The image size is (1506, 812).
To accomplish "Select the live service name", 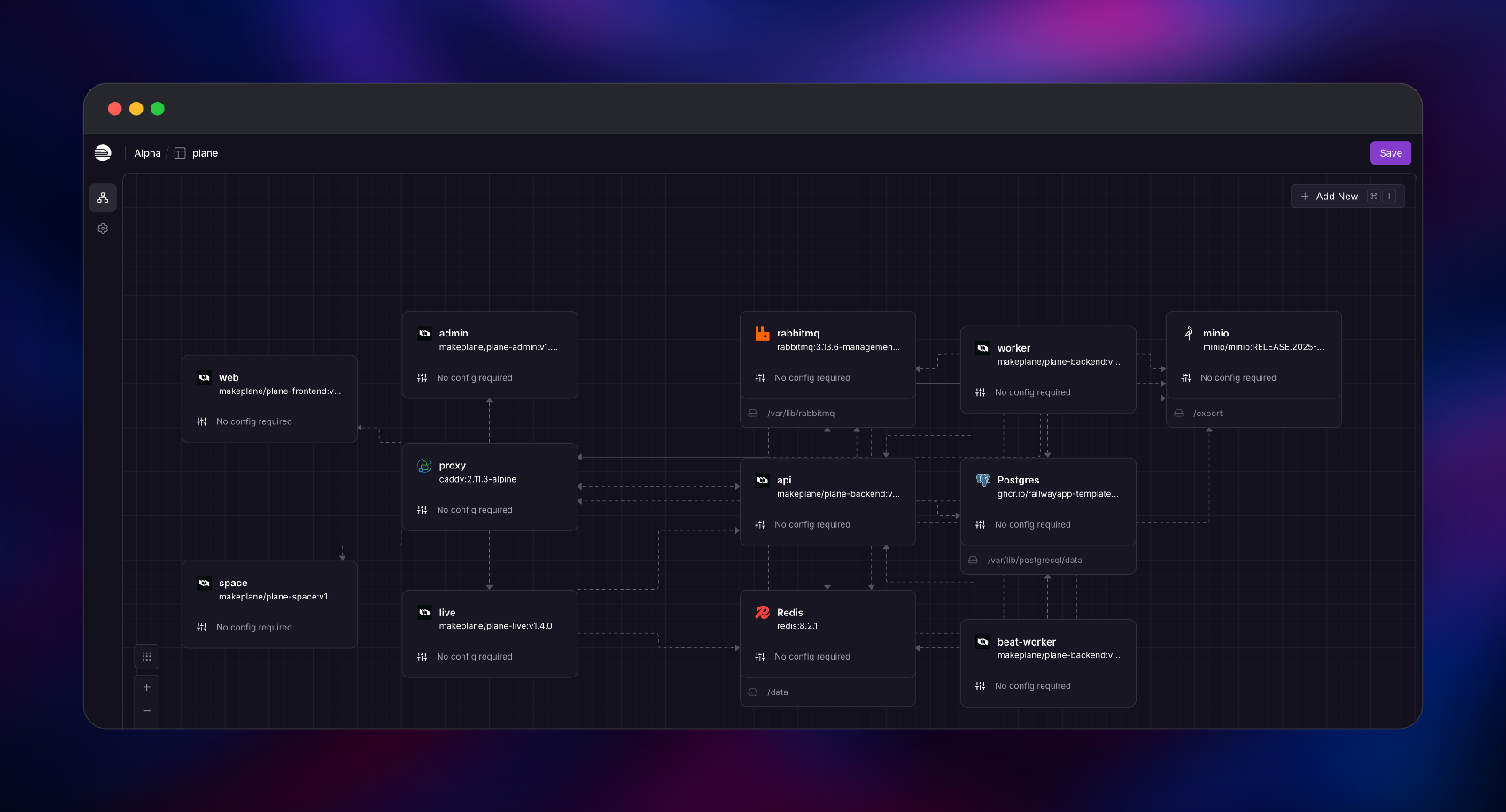I will (x=447, y=613).
